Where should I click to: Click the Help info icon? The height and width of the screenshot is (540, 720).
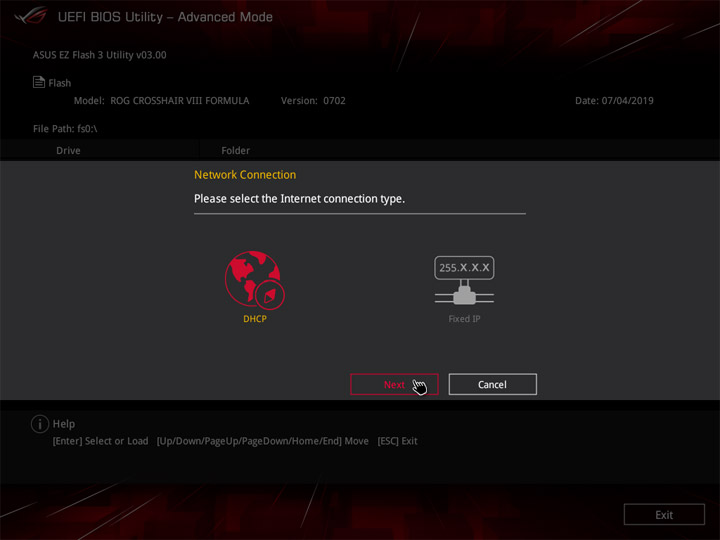(40, 424)
